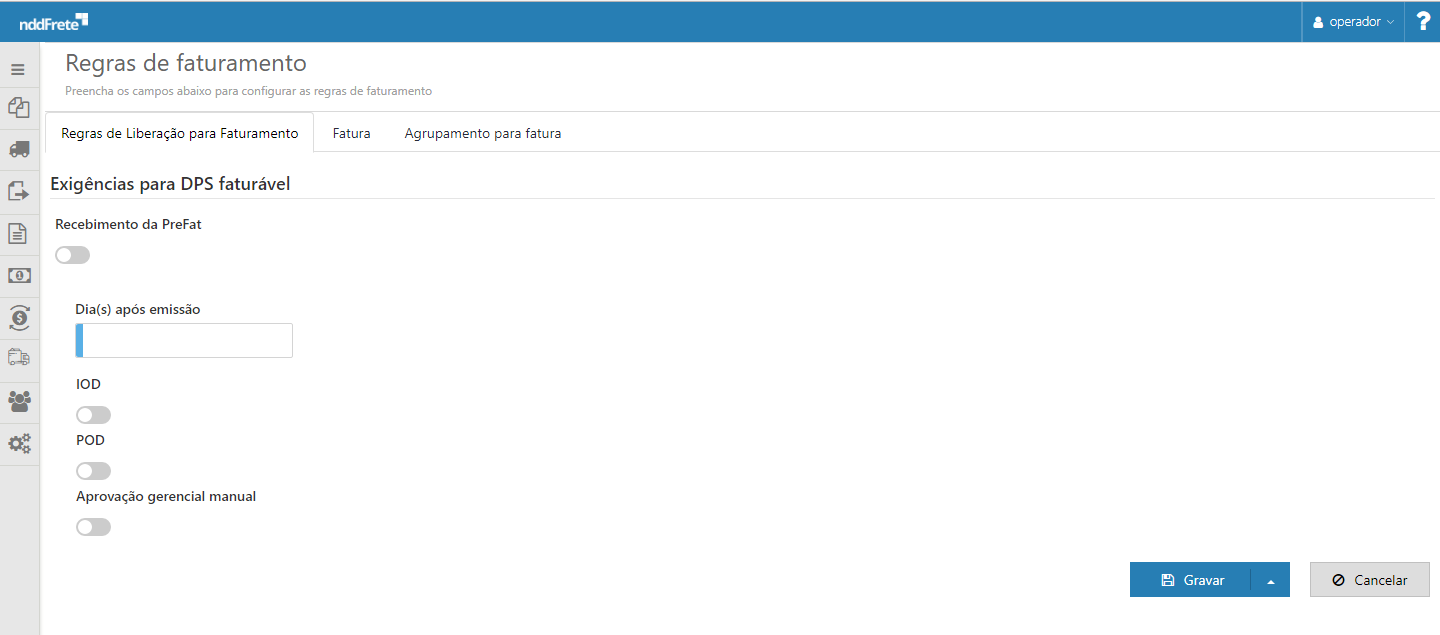Toggle Aprovação gerencial manual switch
Screen dimensions: 1440x635
[93, 527]
